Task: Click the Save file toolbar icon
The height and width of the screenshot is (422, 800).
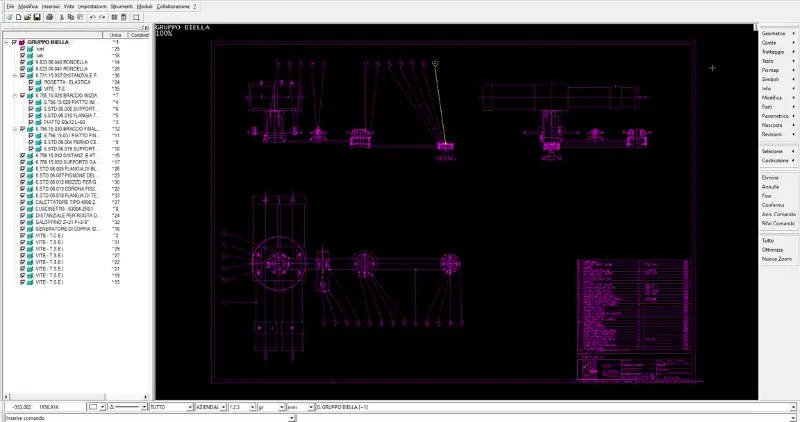Action: pyautogui.click(x=37, y=17)
